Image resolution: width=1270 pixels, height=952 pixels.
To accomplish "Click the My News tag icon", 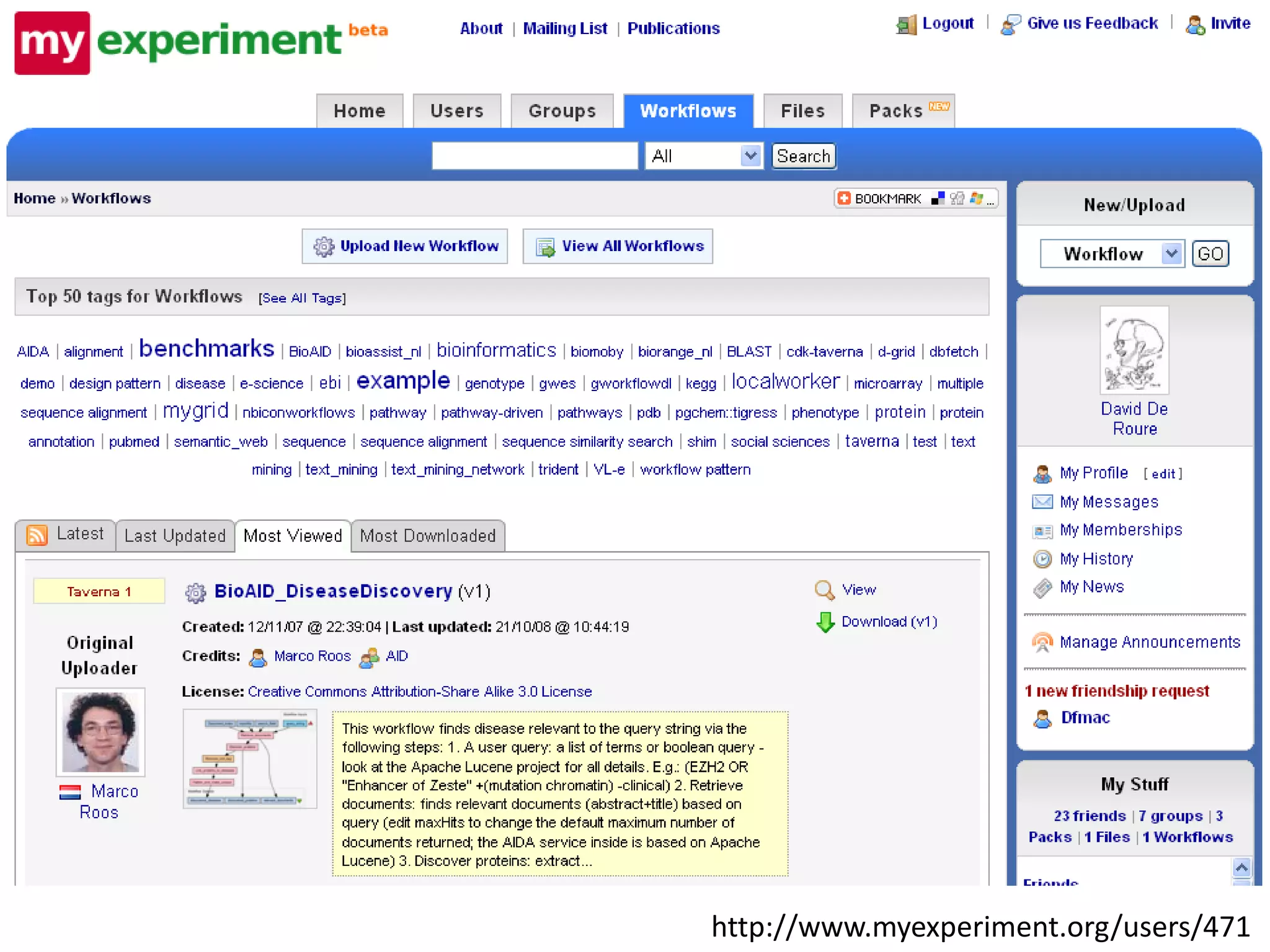I will pyautogui.click(x=1042, y=588).
